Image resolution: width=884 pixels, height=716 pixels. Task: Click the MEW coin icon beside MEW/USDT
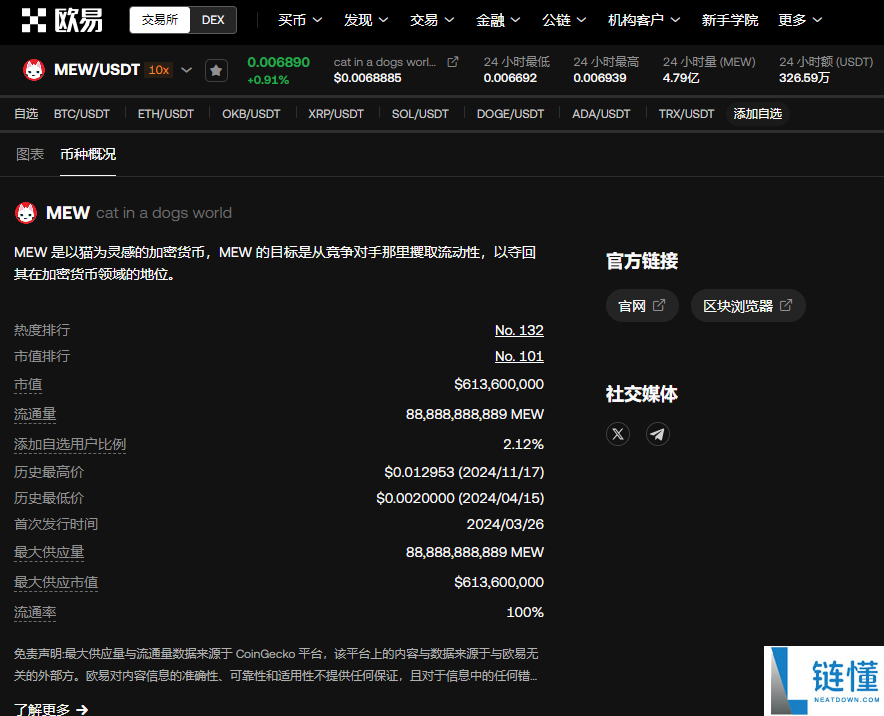click(34, 70)
